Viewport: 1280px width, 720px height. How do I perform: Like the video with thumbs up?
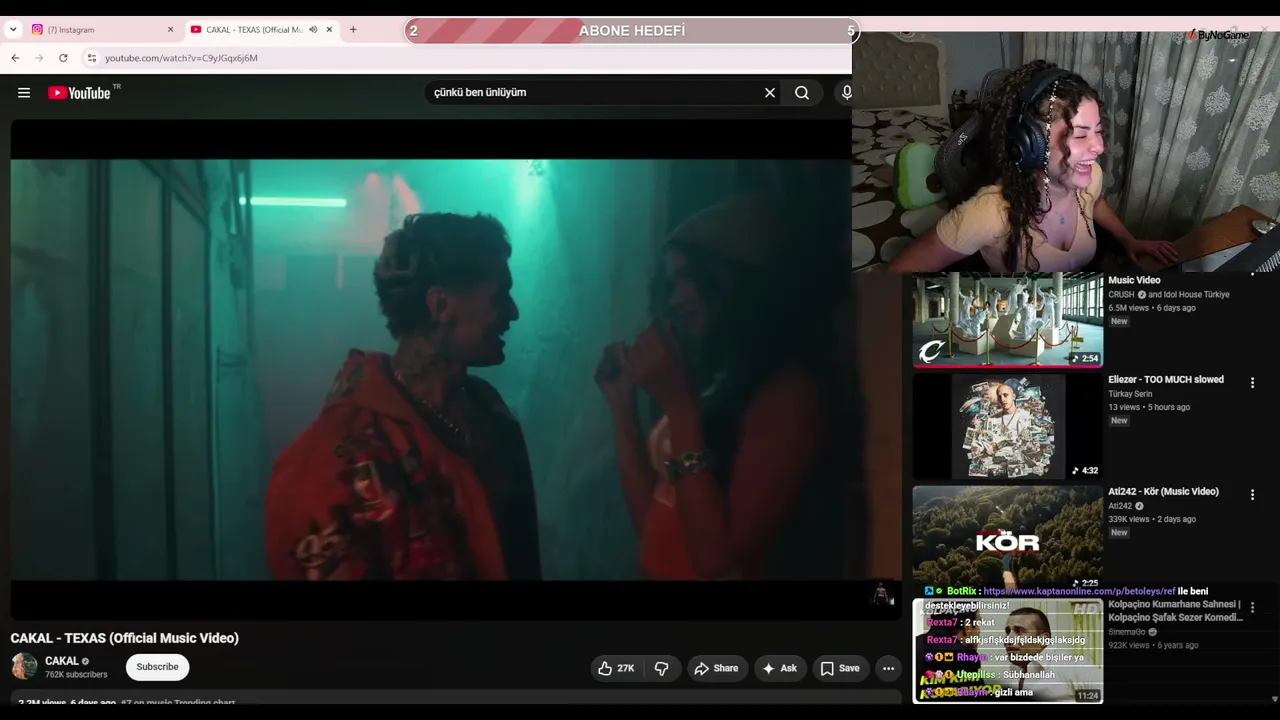pos(616,668)
